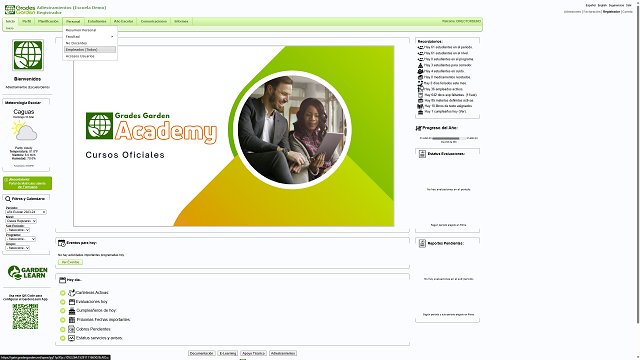Image resolution: width=640 pixels, height=360 pixels.
Task: Click the estudiantes en el nivel icon
Action: coord(420,53)
